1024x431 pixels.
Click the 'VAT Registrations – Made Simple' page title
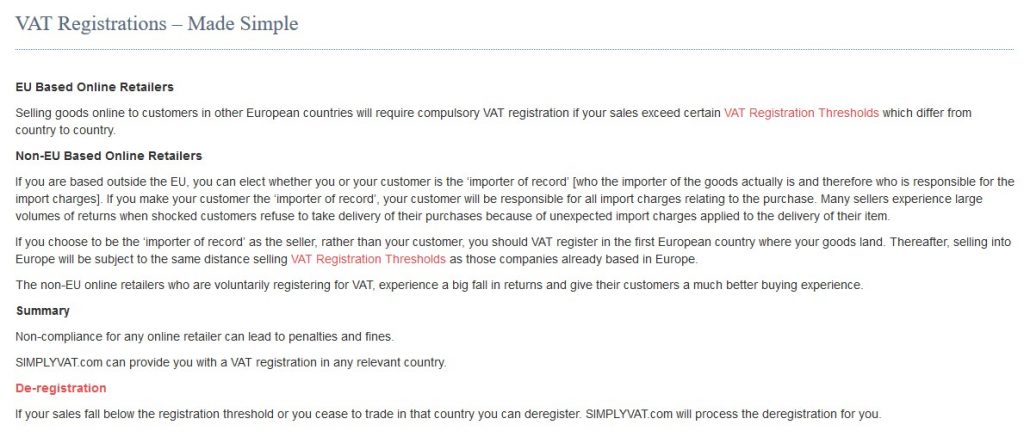pos(157,24)
